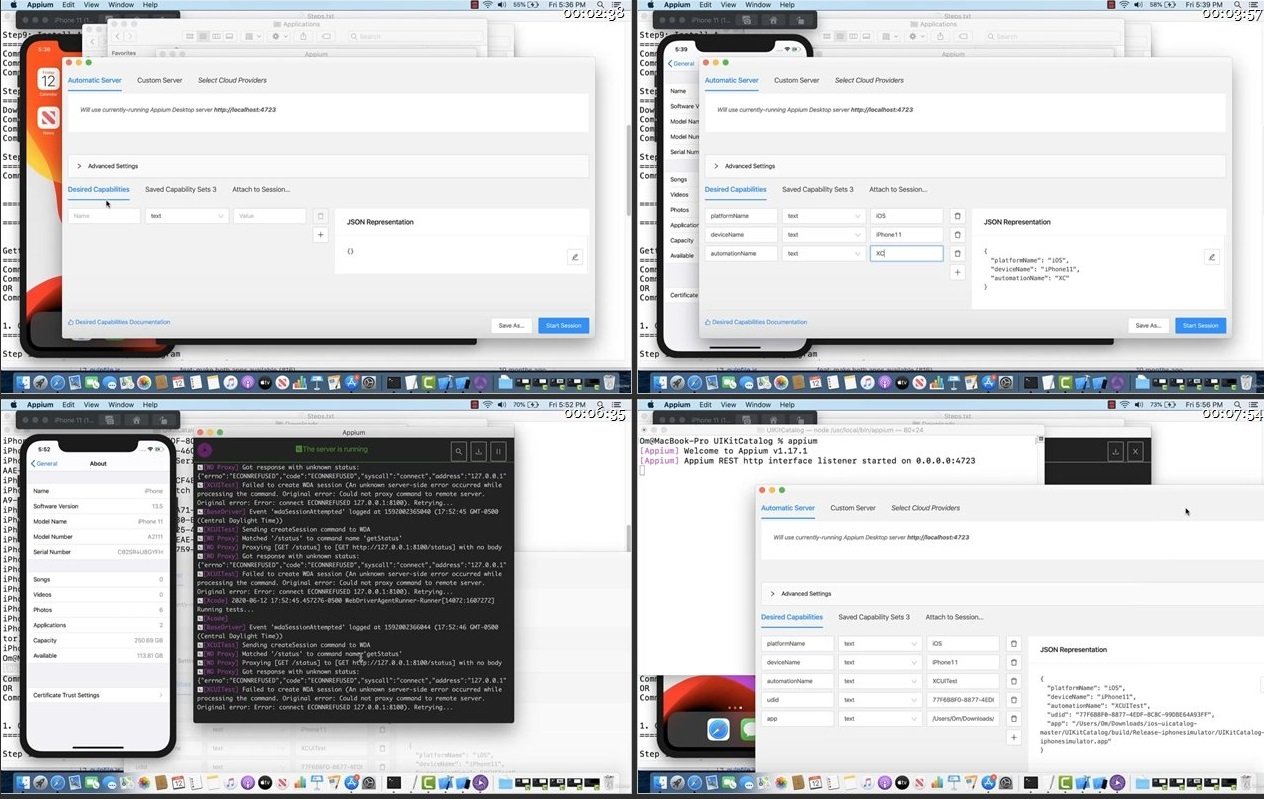Click Start Session in 5:36 PM screenshot
This screenshot has width=1264, height=799.
(564, 325)
